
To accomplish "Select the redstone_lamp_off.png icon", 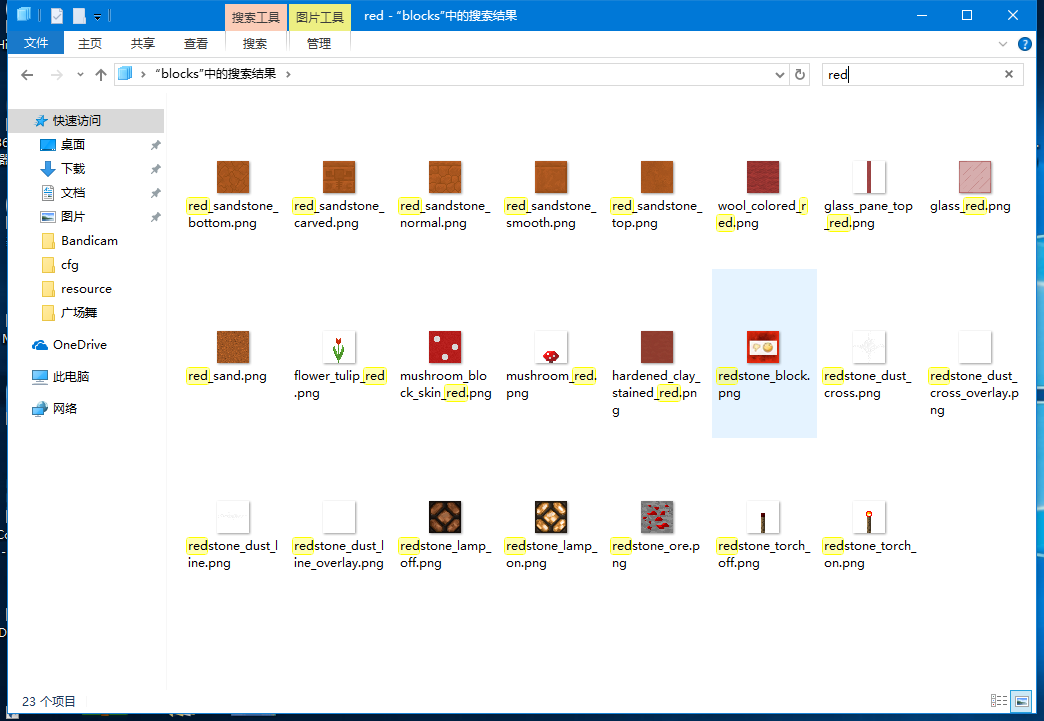I will [445, 517].
